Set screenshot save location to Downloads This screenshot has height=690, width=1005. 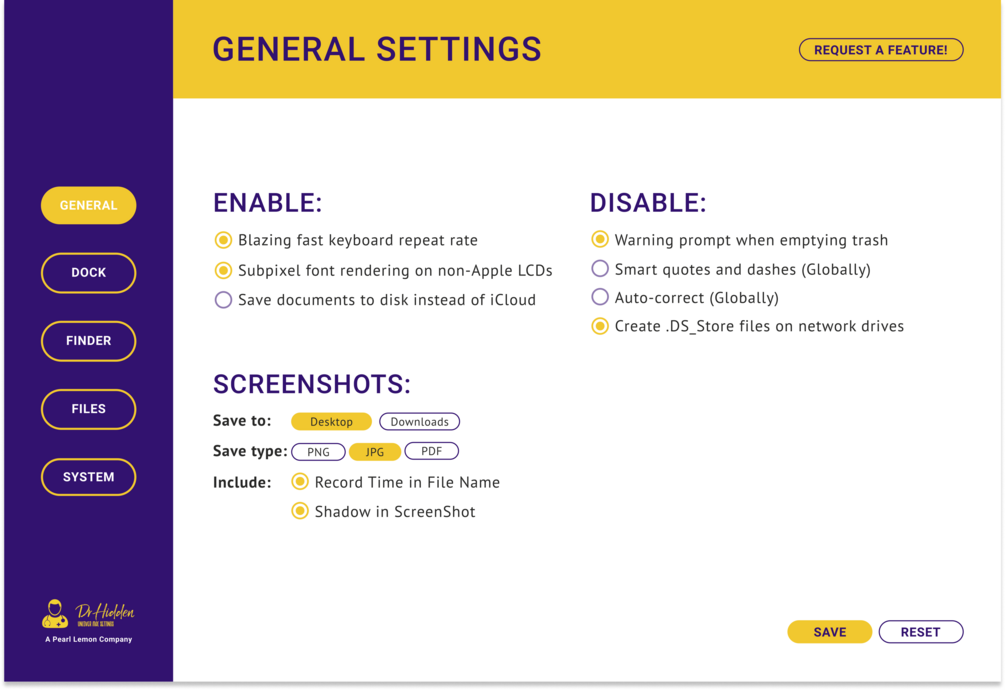tap(419, 422)
